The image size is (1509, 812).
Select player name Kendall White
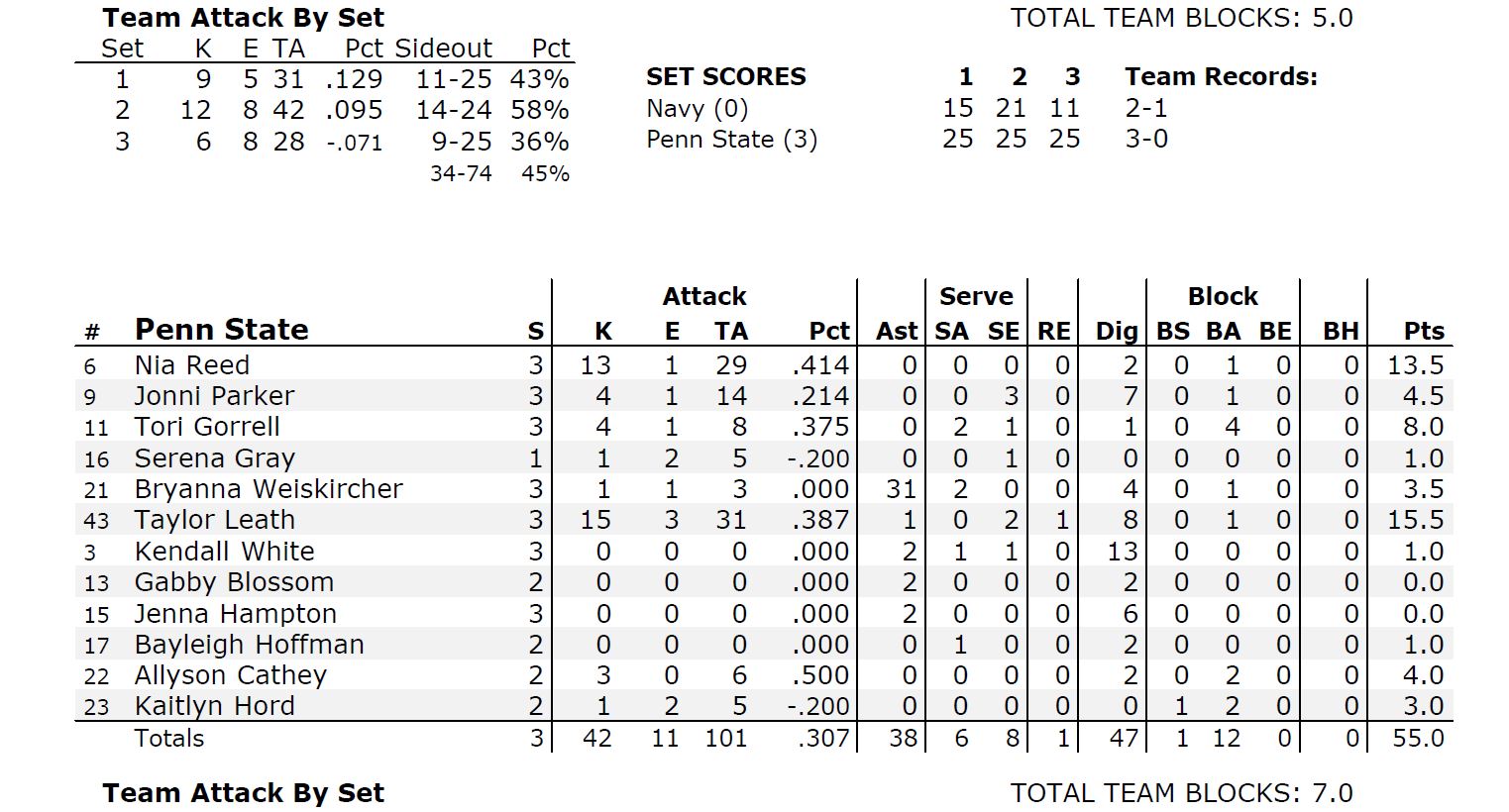pyautogui.click(x=225, y=552)
